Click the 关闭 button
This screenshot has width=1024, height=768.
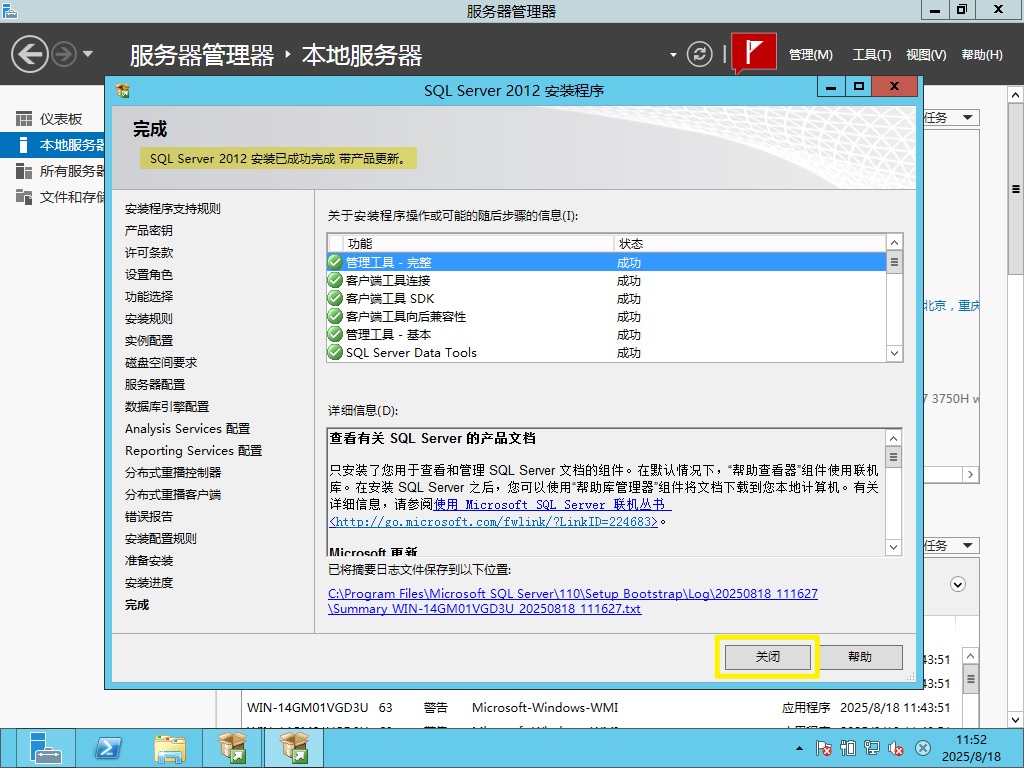click(768, 657)
